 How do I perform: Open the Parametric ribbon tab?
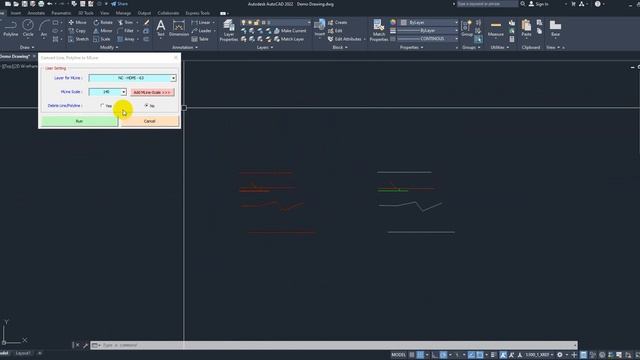tap(61, 13)
